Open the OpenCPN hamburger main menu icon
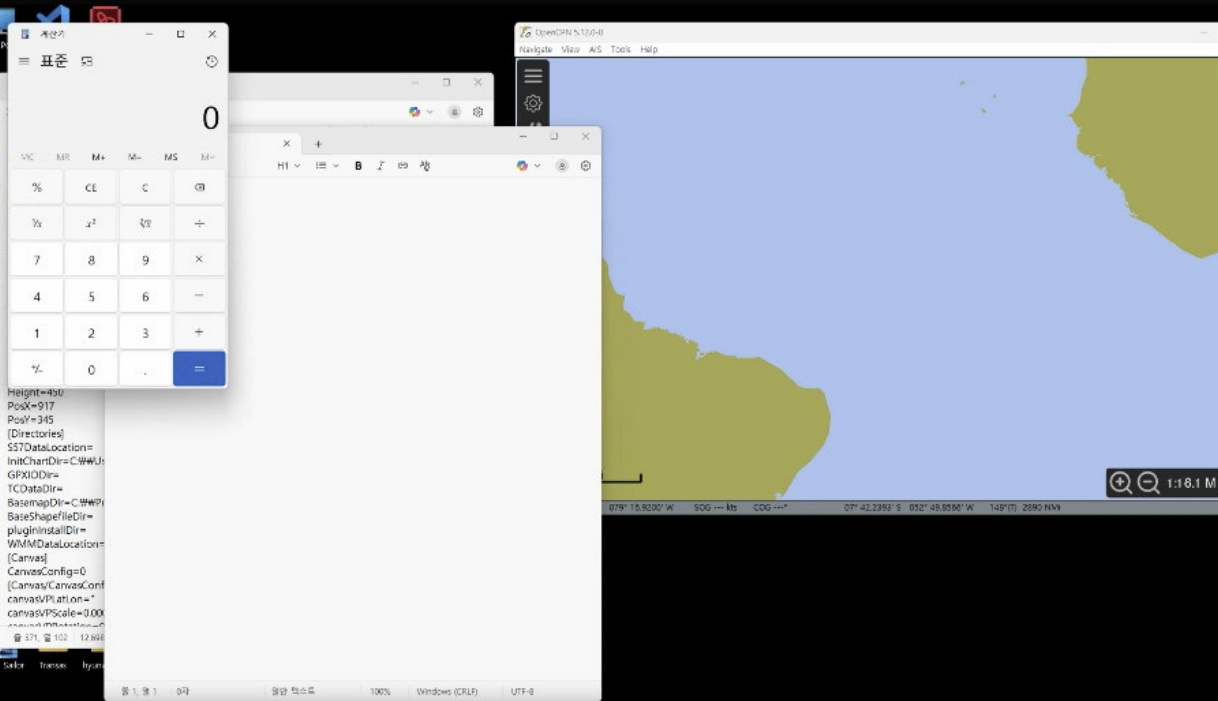Viewport: 1218px width, 701px height. coord(533,76)
